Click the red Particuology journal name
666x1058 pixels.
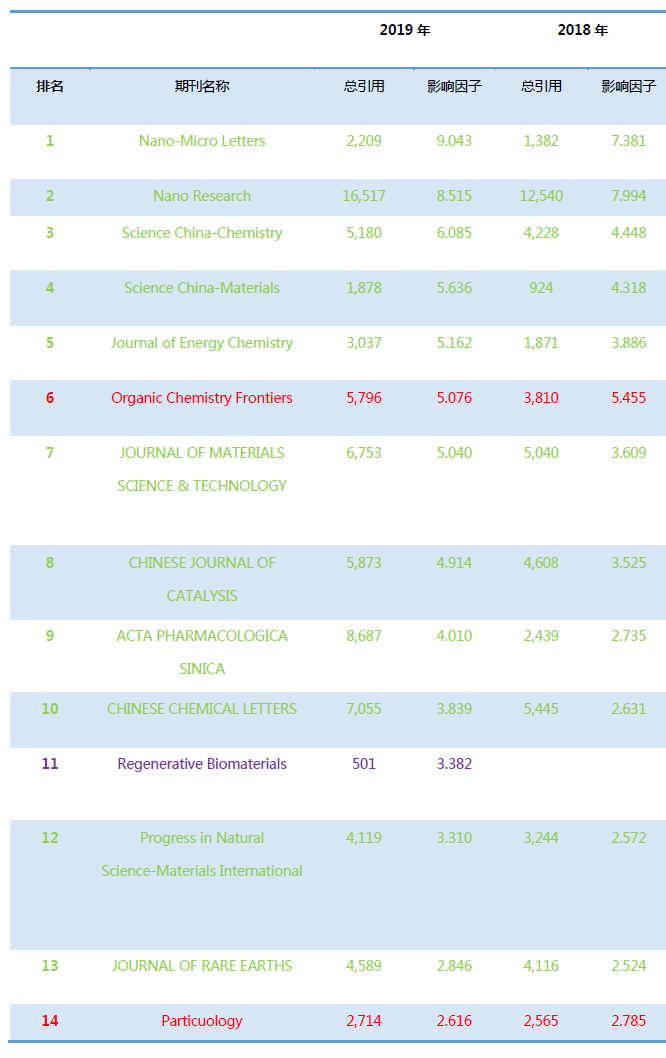[202, 1021]
